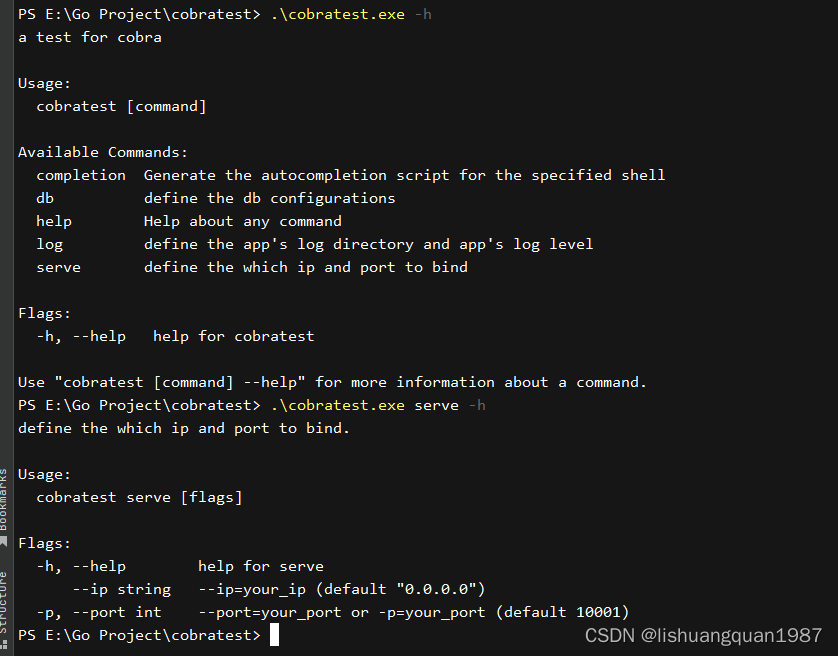The height and width of the screenshot is (656, 838).
Task: Place cursor at the last terminal prompt
Action: click(x=274, y=635)
